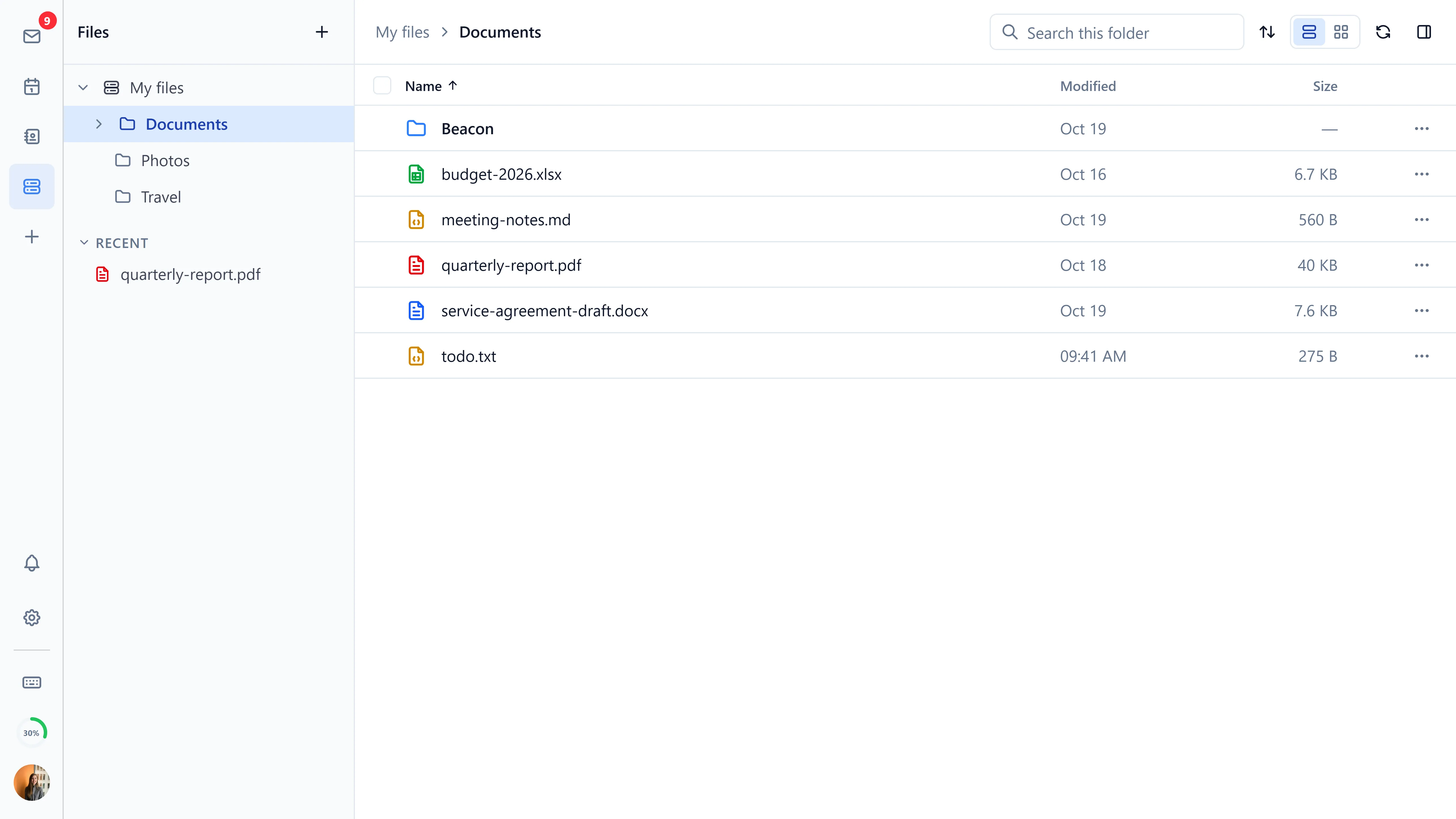Select the todo.txt file name
Image resolution: width=1456 pixels, height=819 pixels.
coord(469,356)
